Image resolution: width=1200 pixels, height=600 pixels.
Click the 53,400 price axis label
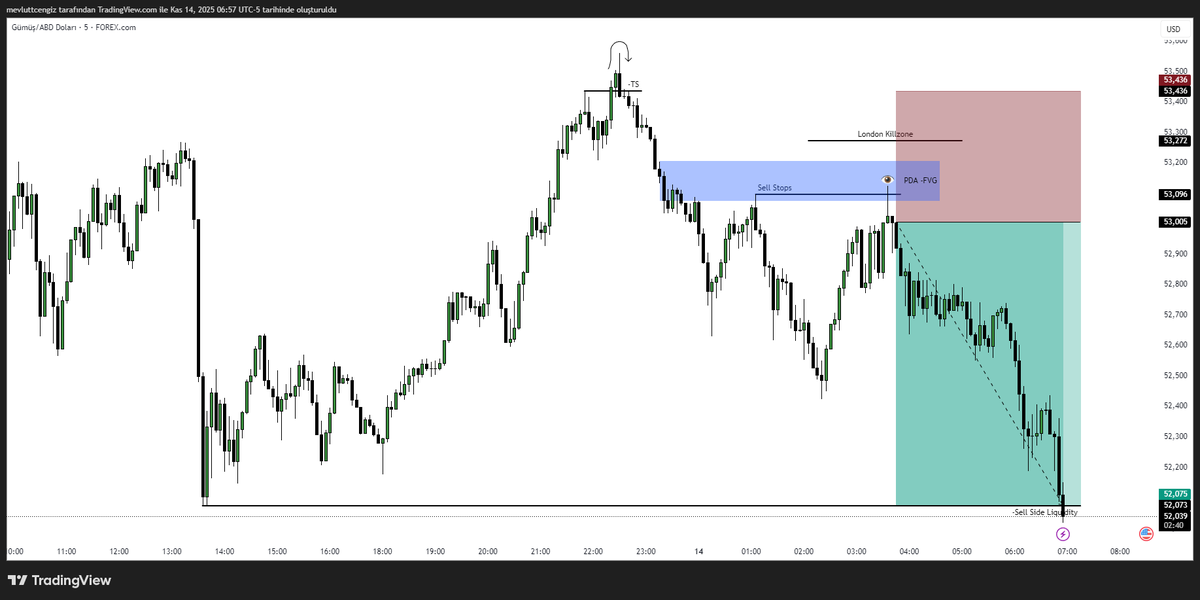pyautogui.click(x=1174, y=102)
